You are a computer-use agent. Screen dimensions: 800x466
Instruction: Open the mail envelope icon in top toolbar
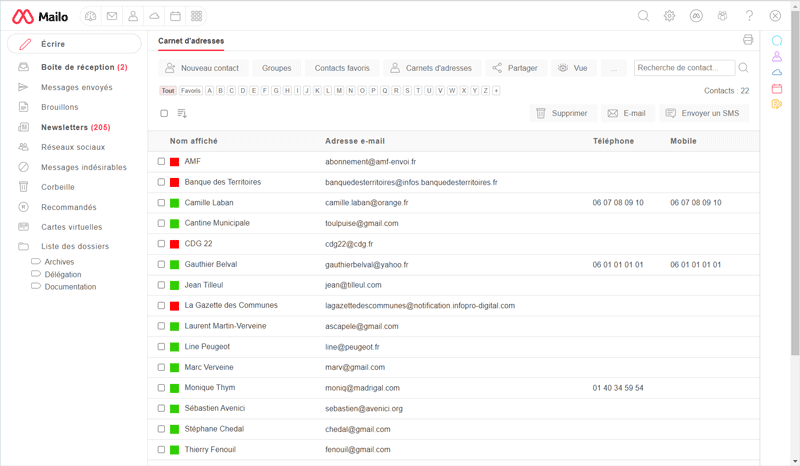click(112, 16)
